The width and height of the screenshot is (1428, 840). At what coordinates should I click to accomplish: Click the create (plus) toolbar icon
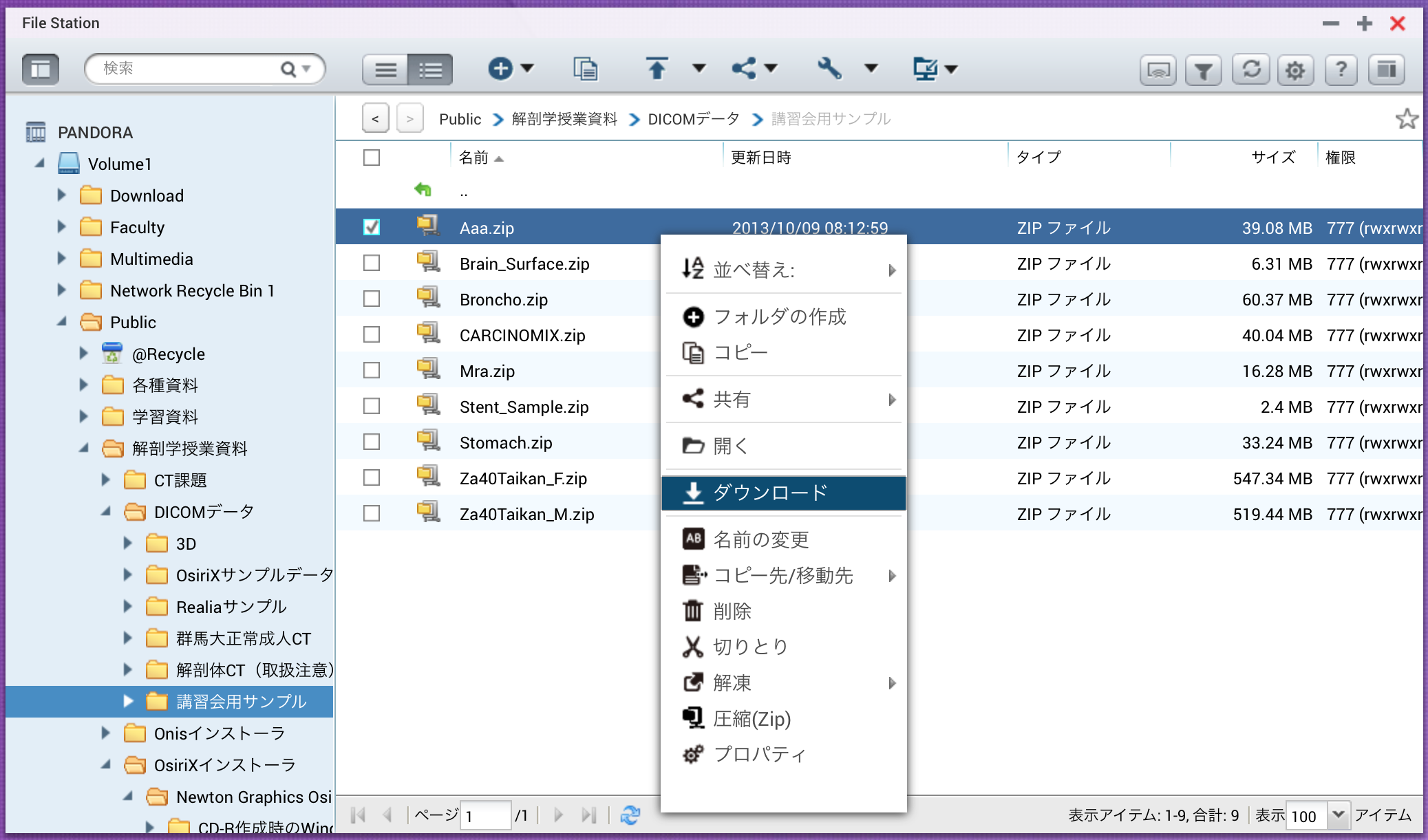tap(500, 68)
